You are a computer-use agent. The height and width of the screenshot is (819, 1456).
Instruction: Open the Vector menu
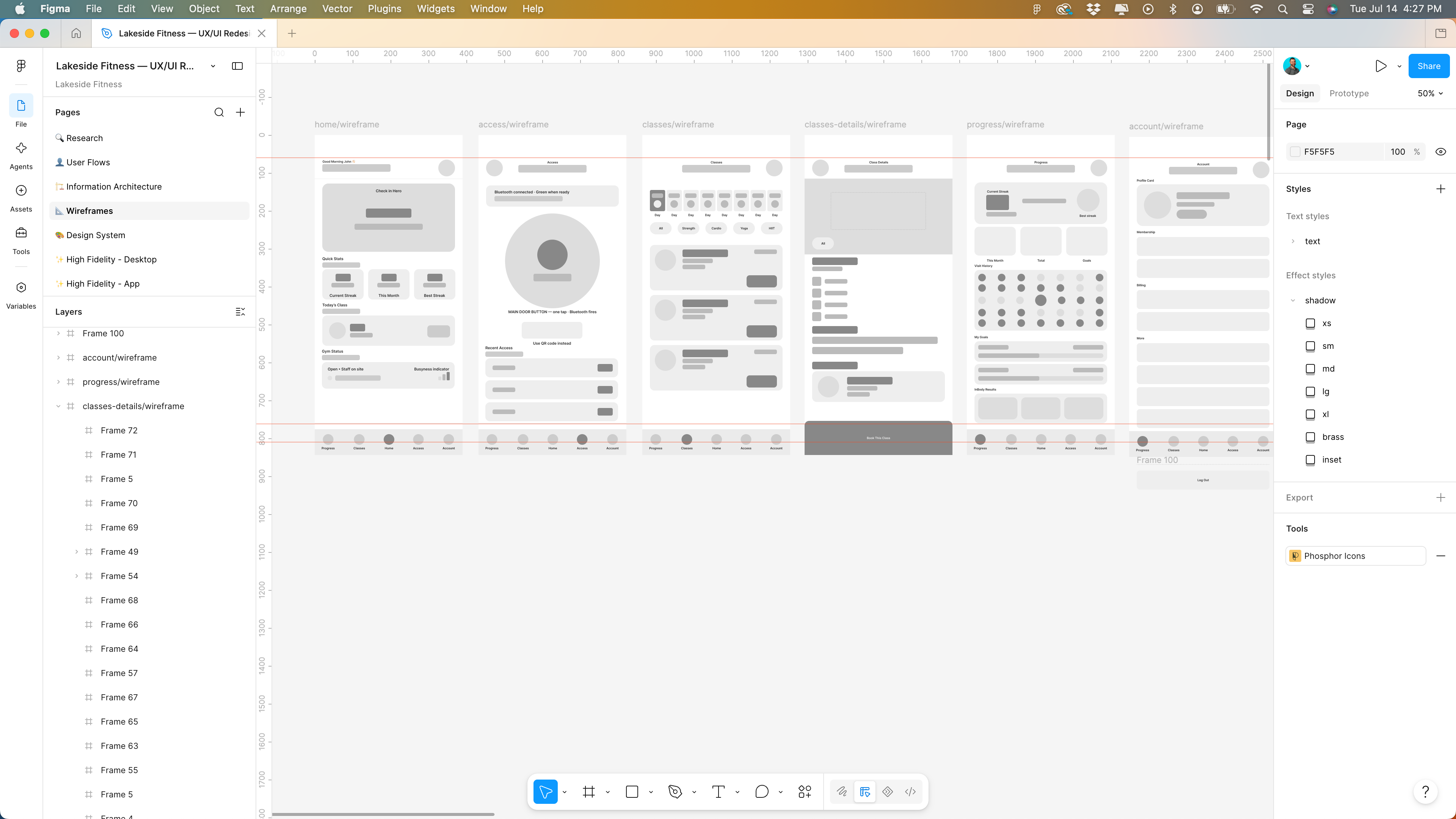tap(337, 8)
